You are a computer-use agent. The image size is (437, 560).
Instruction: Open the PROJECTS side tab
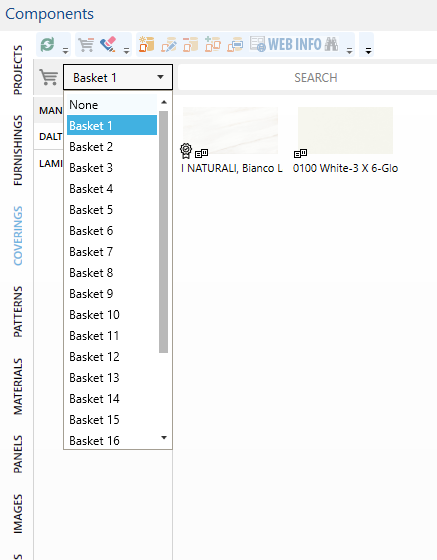point(18,70)
